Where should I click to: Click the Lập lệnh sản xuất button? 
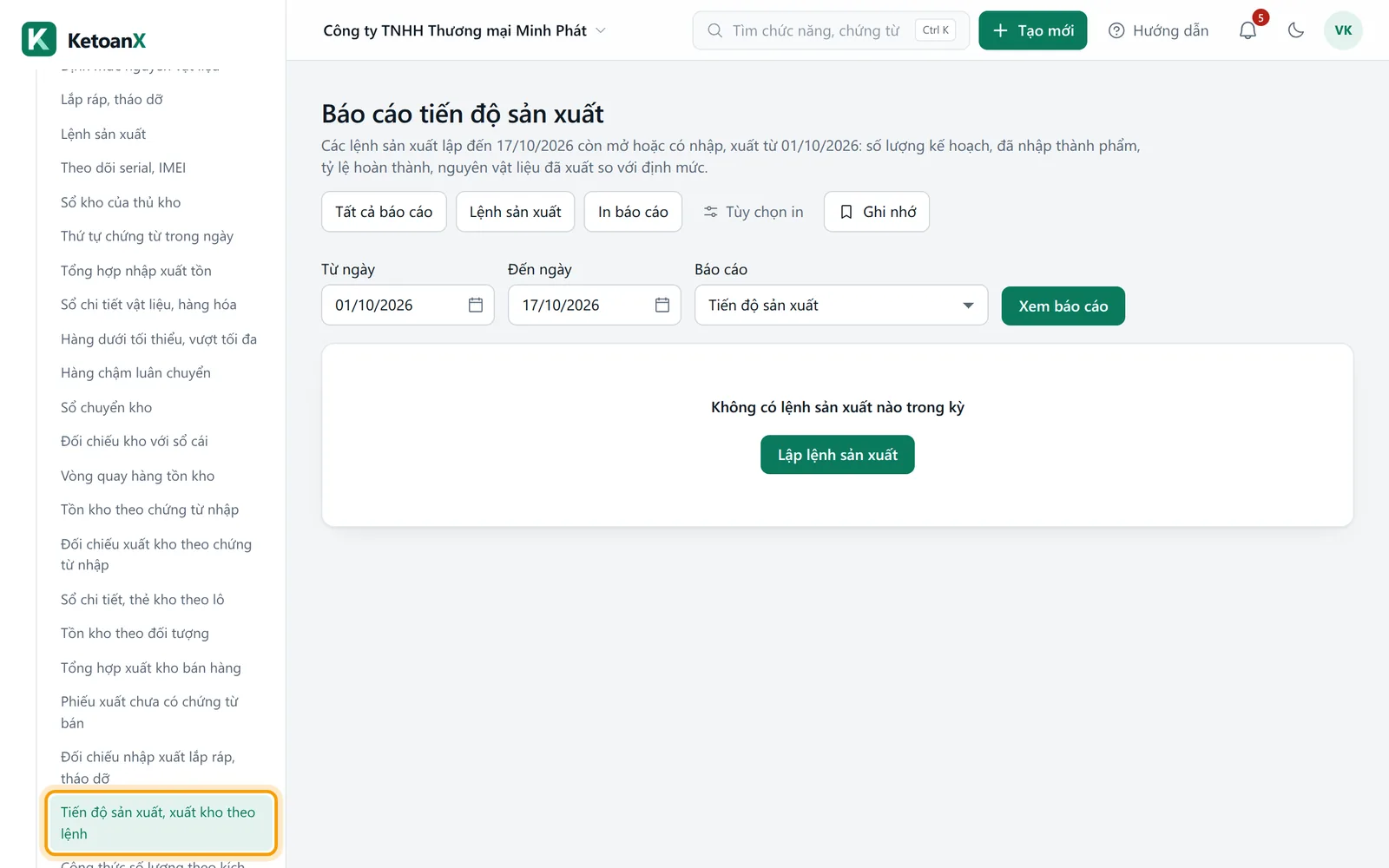[x=838, y=455]
